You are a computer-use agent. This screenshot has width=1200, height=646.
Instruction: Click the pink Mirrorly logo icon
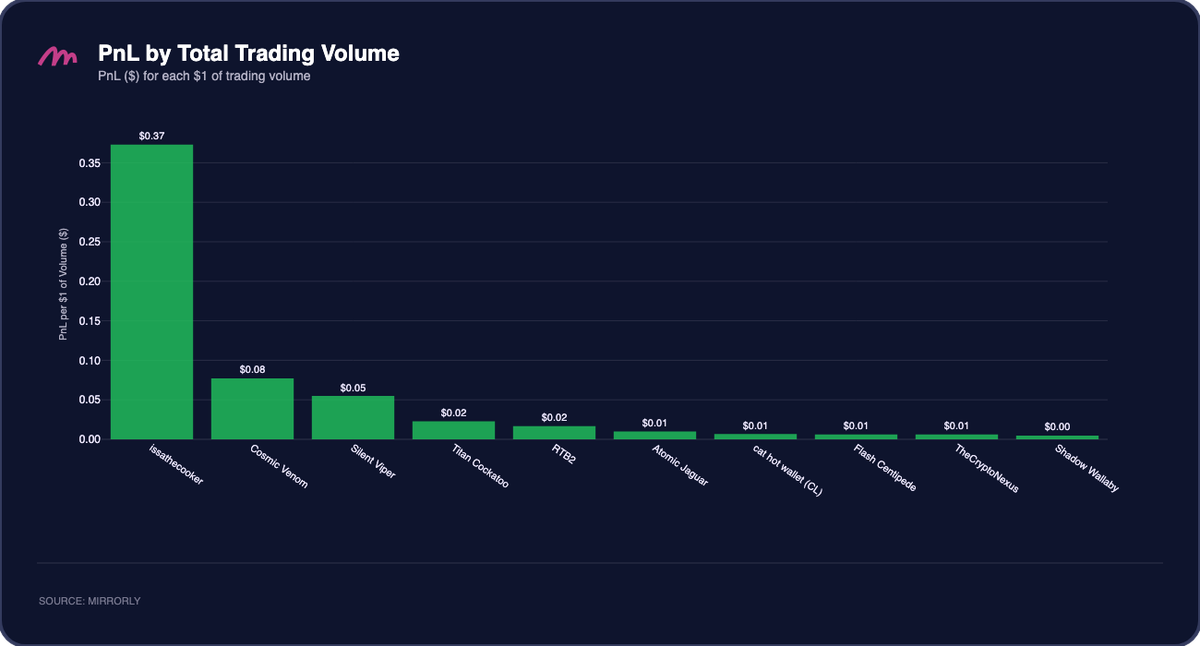point(57,57)
